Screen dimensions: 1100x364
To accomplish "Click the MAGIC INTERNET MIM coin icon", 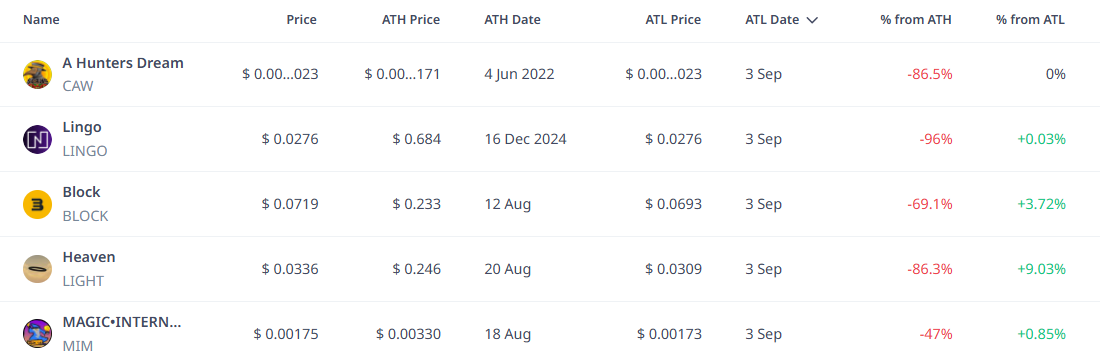I will tap(37, 334).
